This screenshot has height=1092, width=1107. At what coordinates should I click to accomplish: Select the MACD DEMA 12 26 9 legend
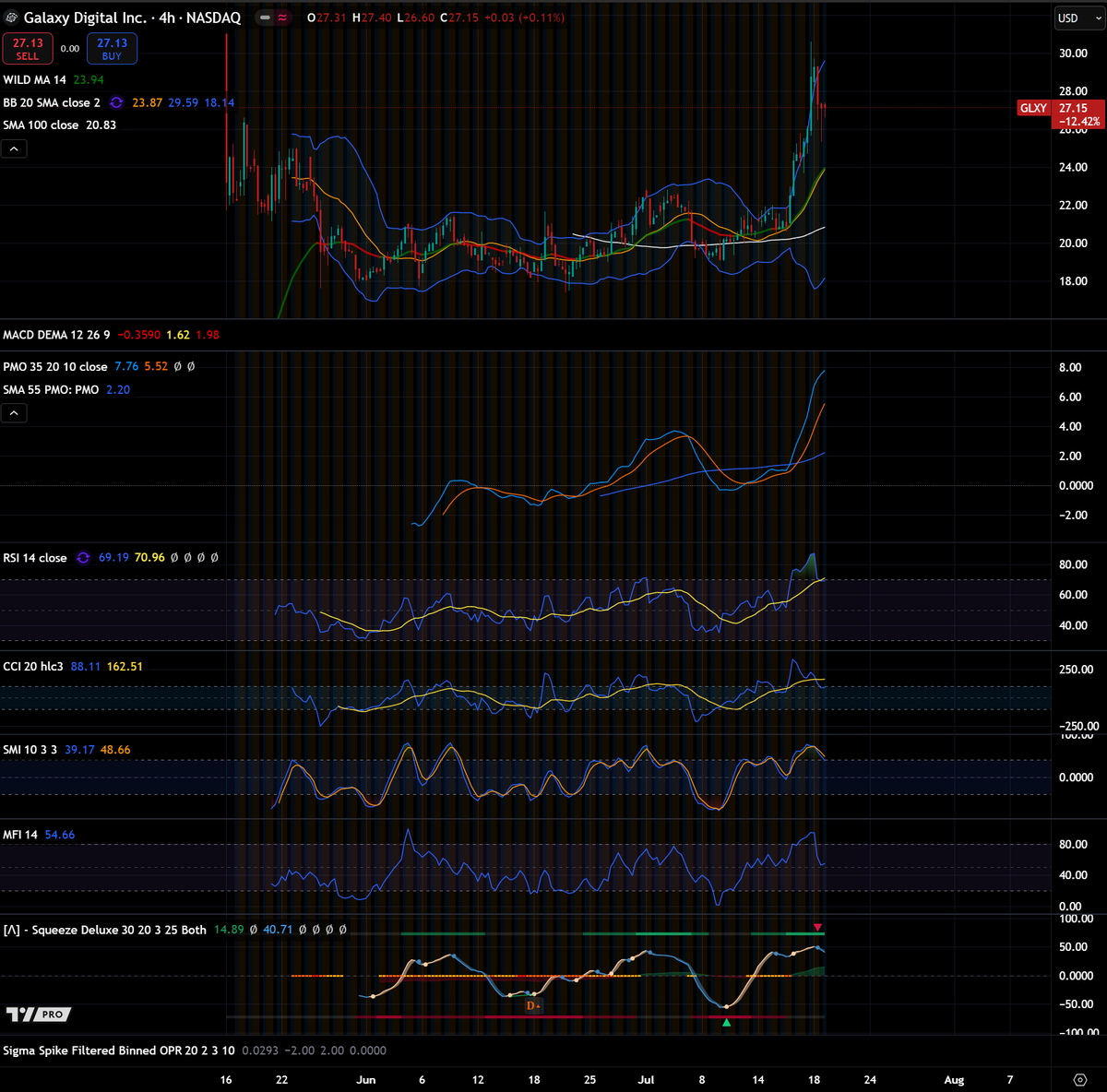click(x=56, y=335)
